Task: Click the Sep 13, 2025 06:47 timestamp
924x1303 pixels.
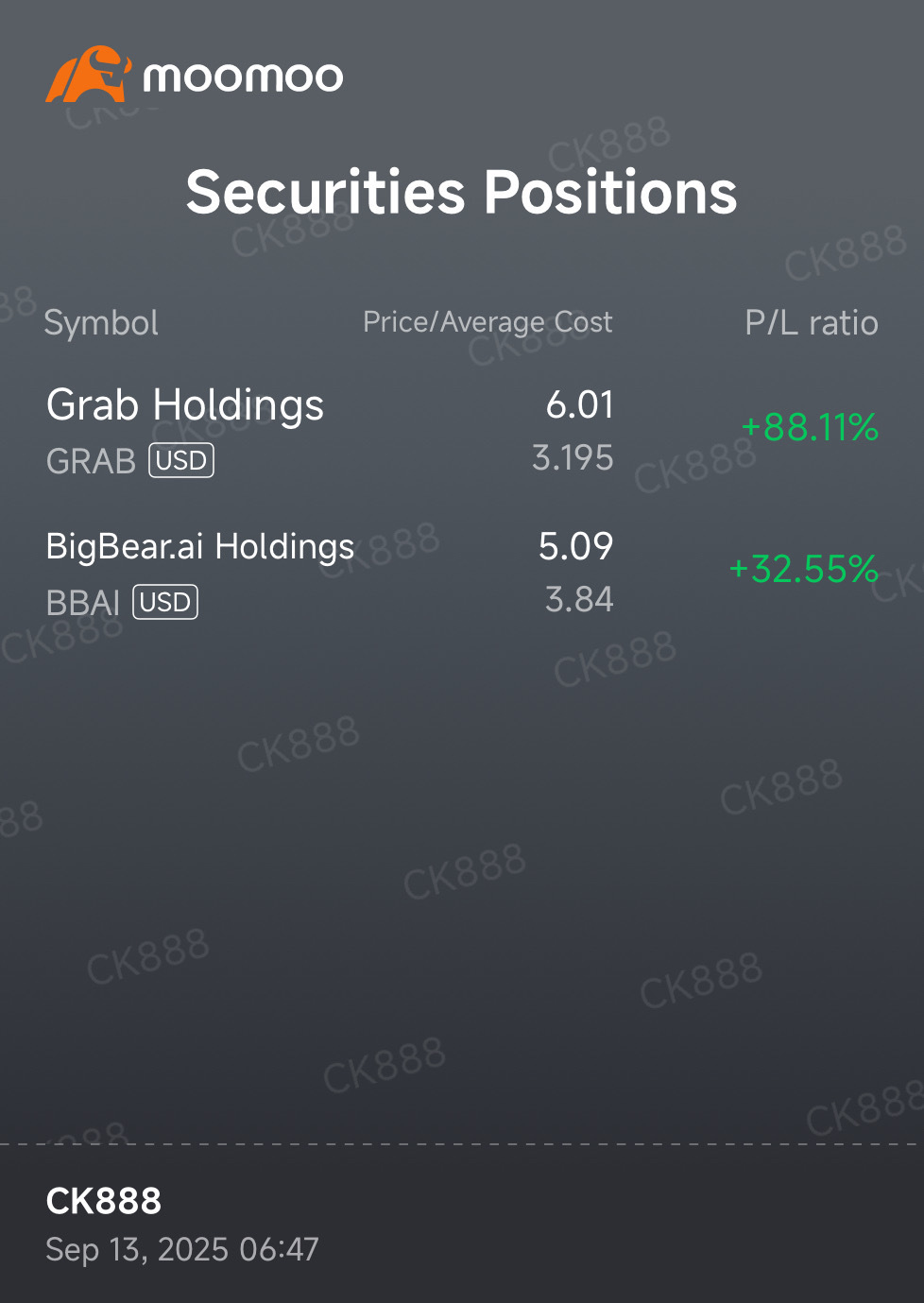Action: coord(182,1249)
